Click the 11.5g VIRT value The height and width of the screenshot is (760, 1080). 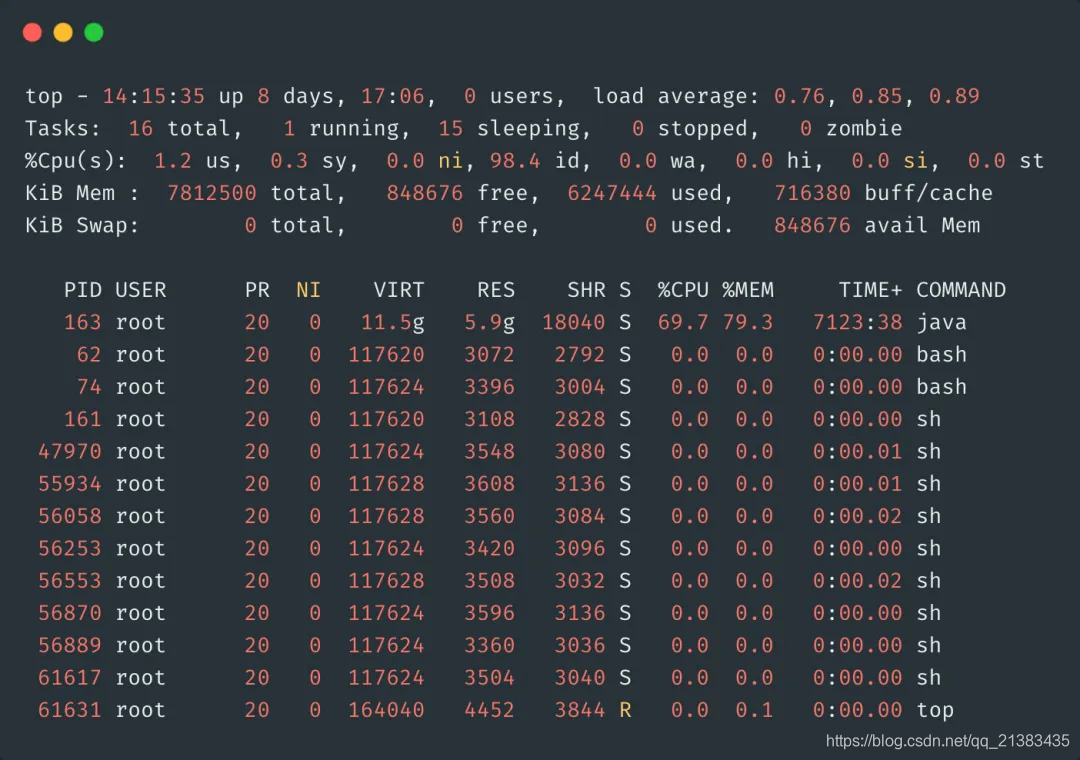pyautogui.click(x=393, y=322)
